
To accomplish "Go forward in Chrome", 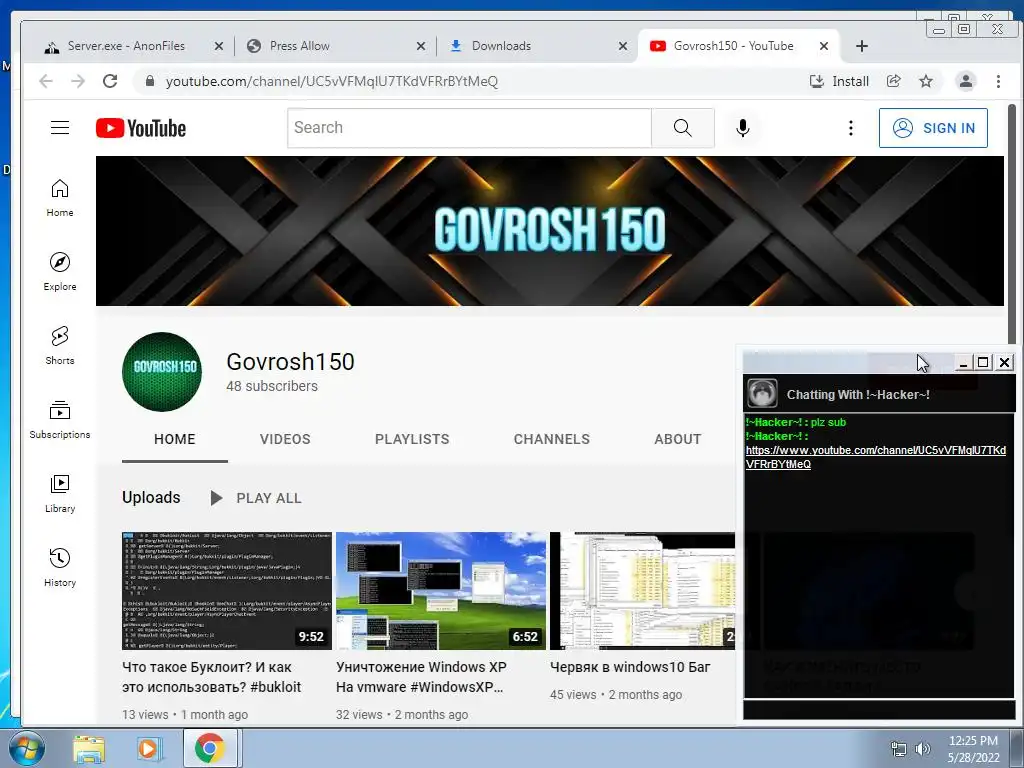I will coord(78,81).
